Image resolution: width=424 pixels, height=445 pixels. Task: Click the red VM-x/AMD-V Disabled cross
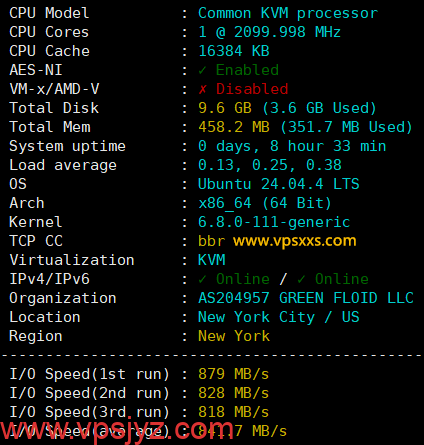(x=202, y=89)
